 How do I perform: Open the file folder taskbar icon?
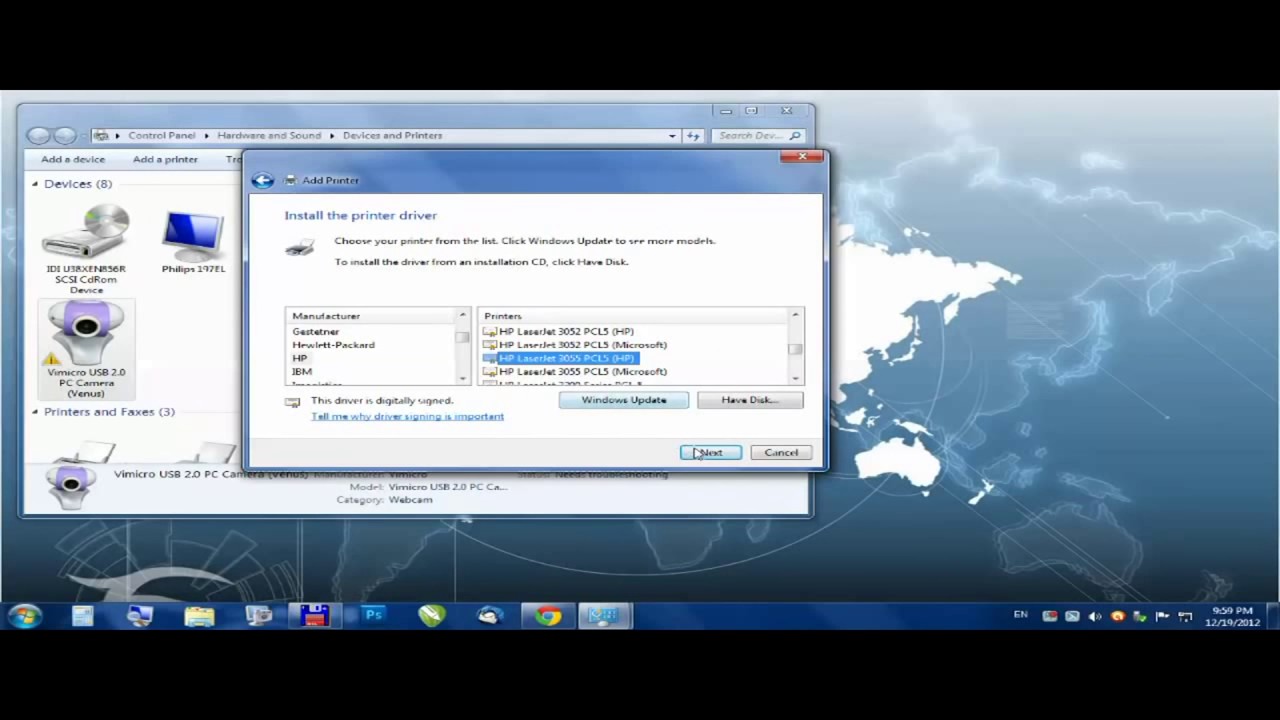click(x=199, y=616)
